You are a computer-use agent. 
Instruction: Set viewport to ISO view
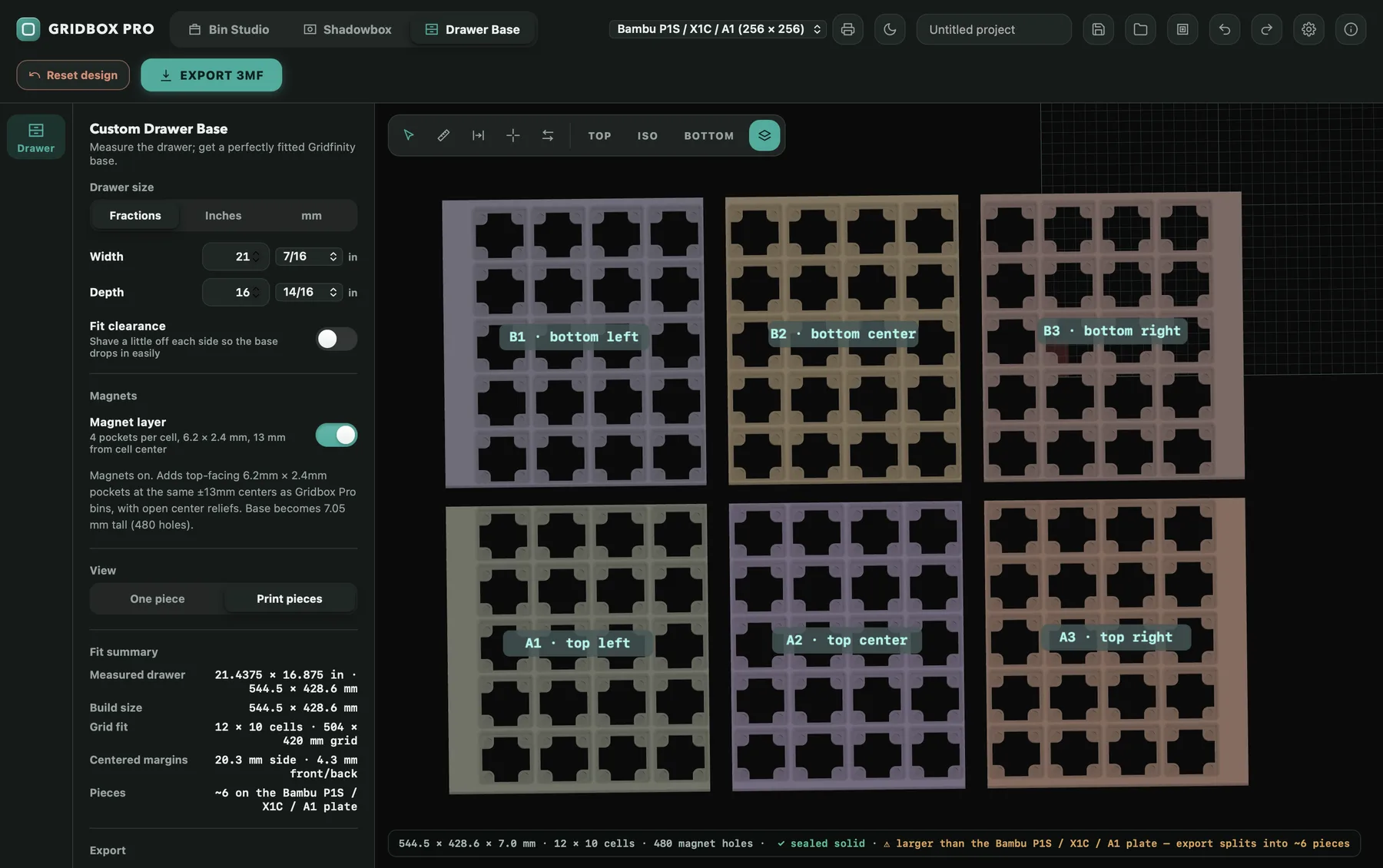647,135
